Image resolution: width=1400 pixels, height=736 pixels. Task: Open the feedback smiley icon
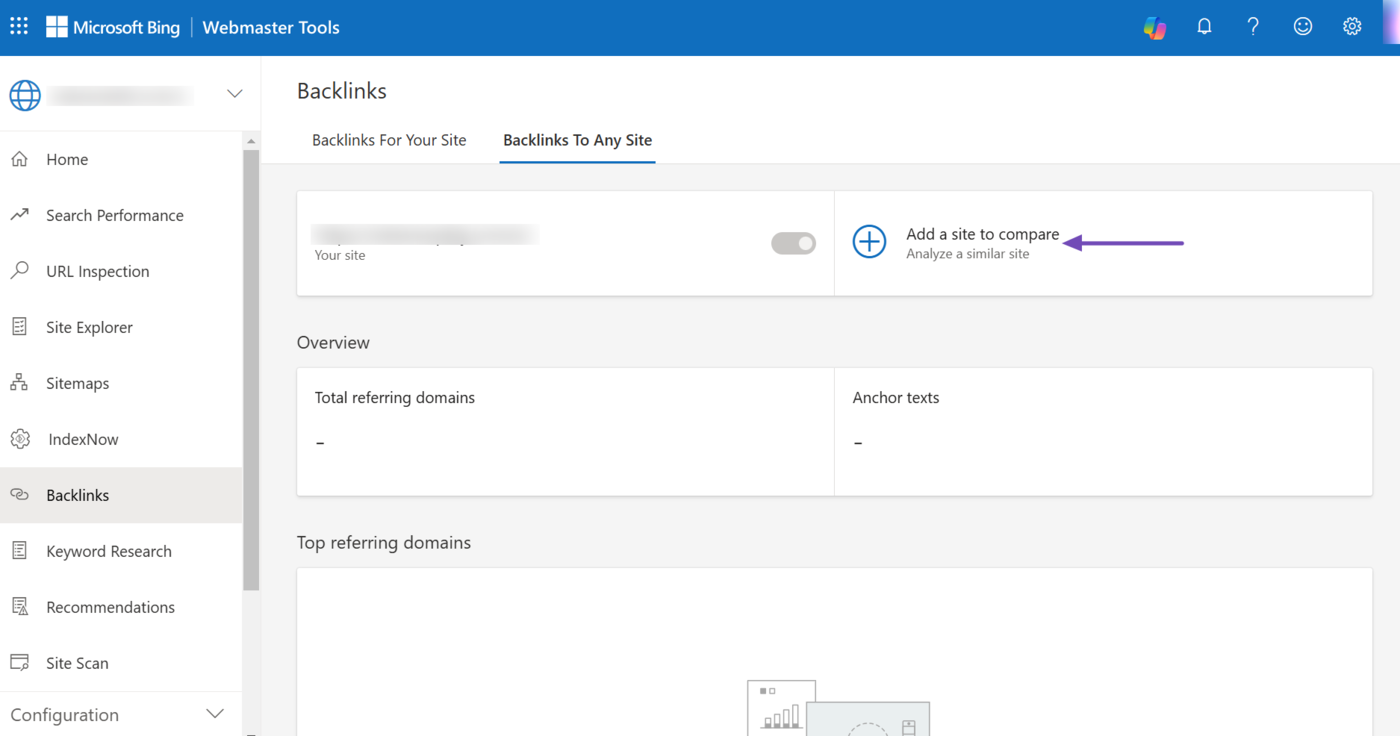(x=1302, y=27)
